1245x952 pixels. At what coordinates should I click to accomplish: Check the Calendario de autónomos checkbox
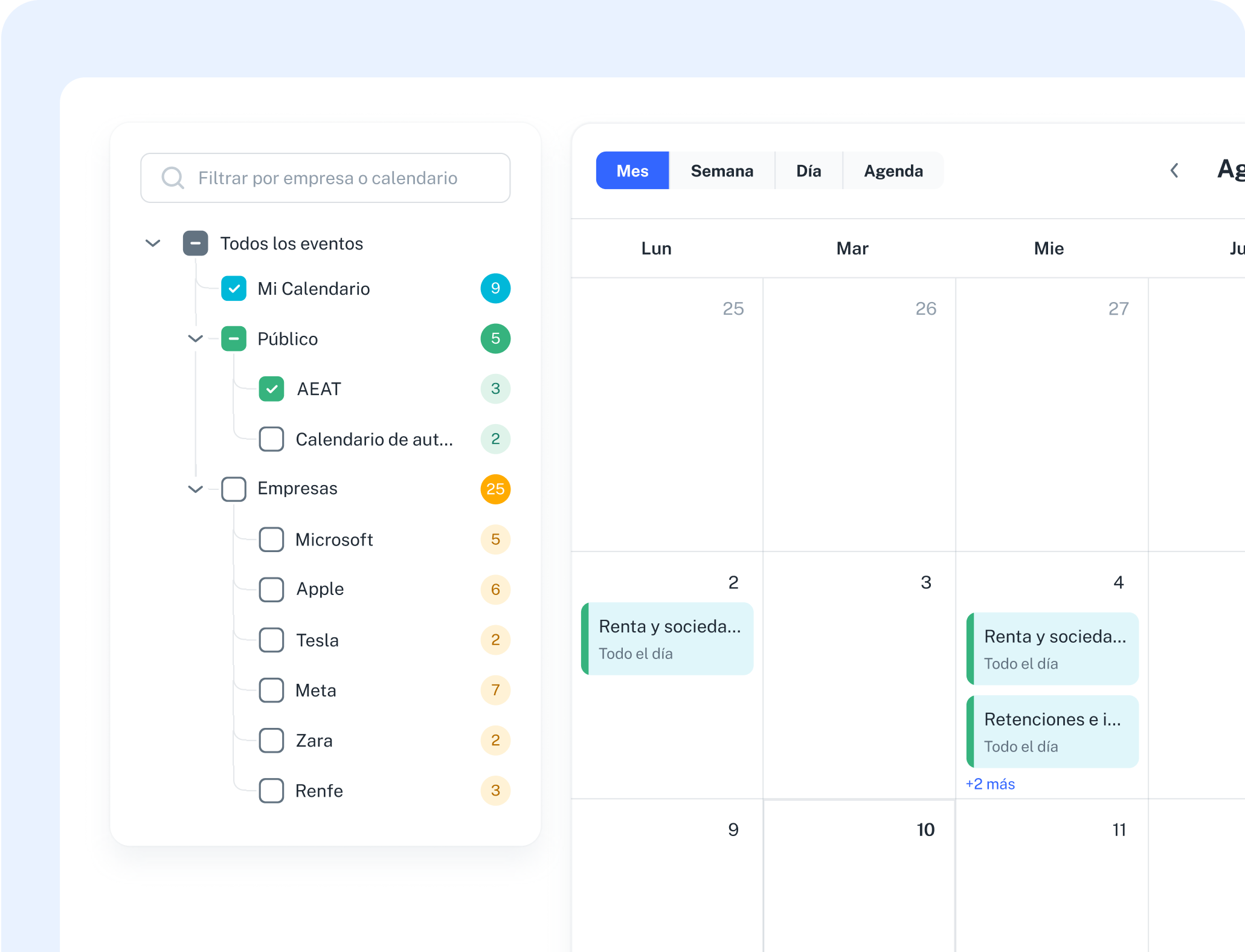tap(272, 439)
